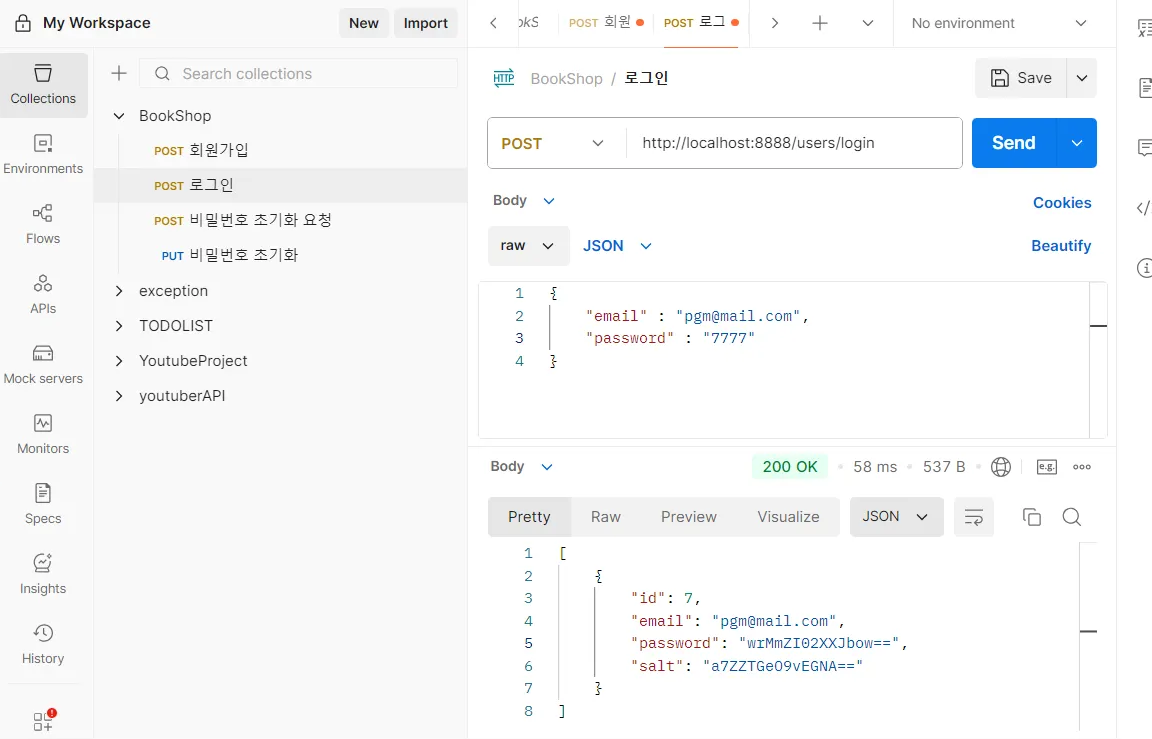Viewport: 1152px width, 739px height.
Task: Open the Cookies link
Action: pyautogui.click(x=1062, y=203)
